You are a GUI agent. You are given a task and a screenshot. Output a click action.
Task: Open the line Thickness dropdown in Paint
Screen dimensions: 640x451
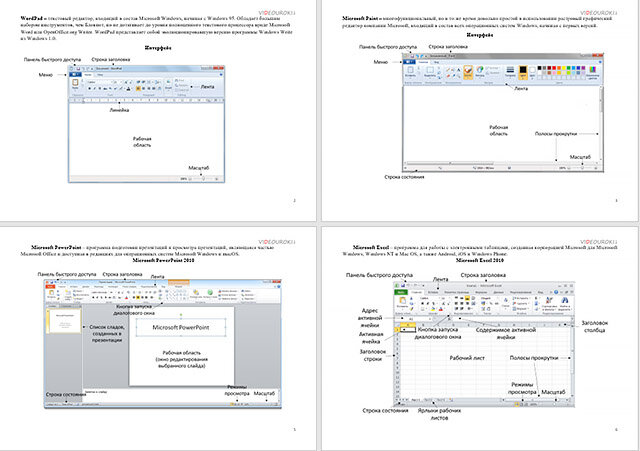click(510, 71)
